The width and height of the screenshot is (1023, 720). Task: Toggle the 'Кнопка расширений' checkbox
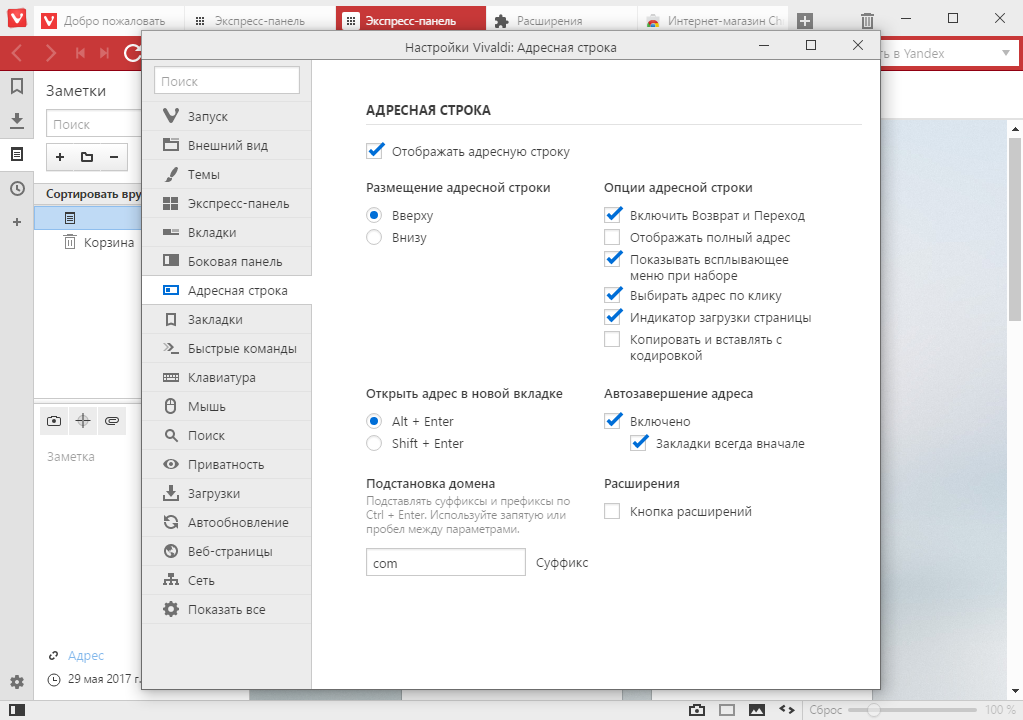613,512
